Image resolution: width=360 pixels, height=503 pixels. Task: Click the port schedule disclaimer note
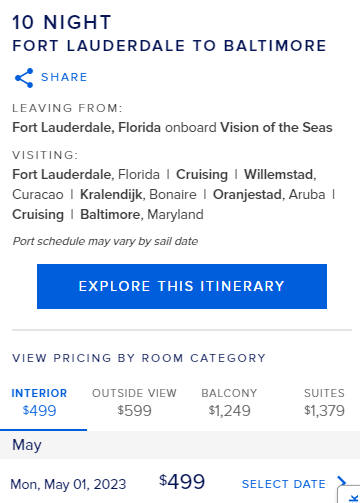click(105, 241)
